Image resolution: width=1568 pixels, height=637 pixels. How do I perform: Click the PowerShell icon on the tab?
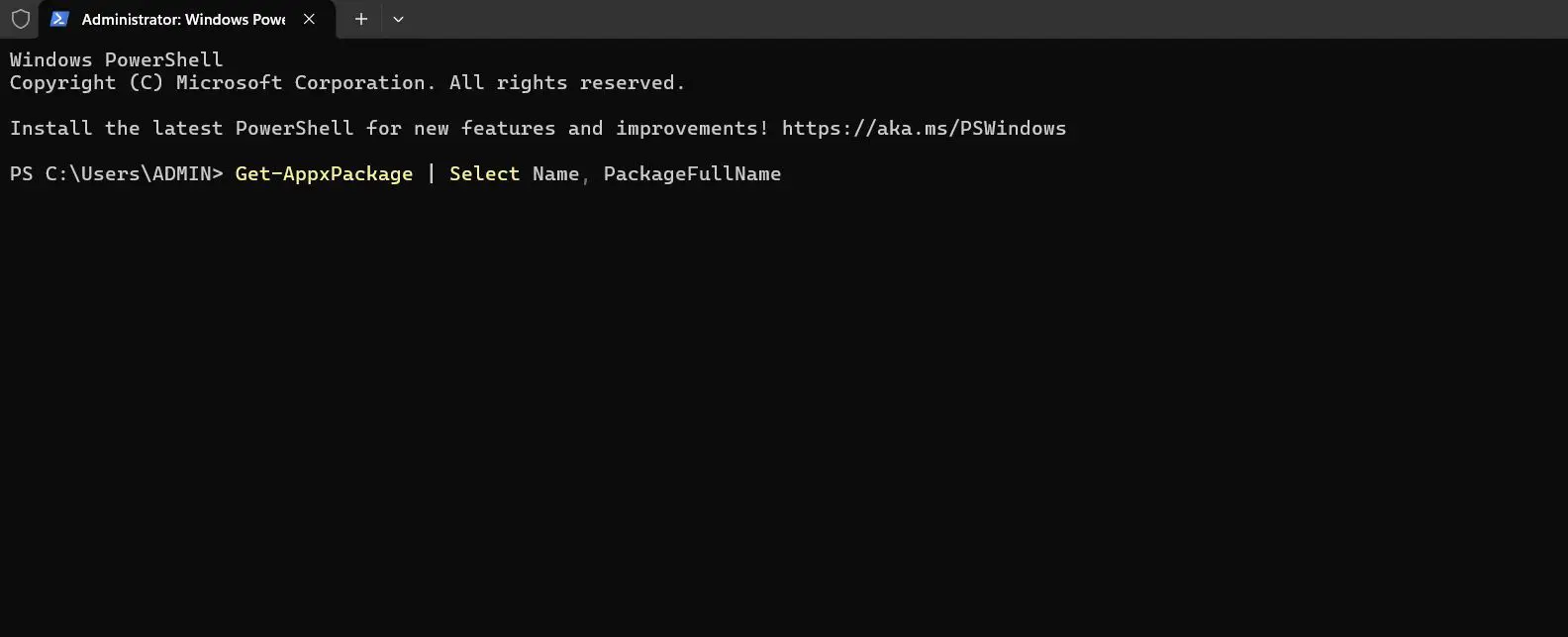(x=59, y=19)
